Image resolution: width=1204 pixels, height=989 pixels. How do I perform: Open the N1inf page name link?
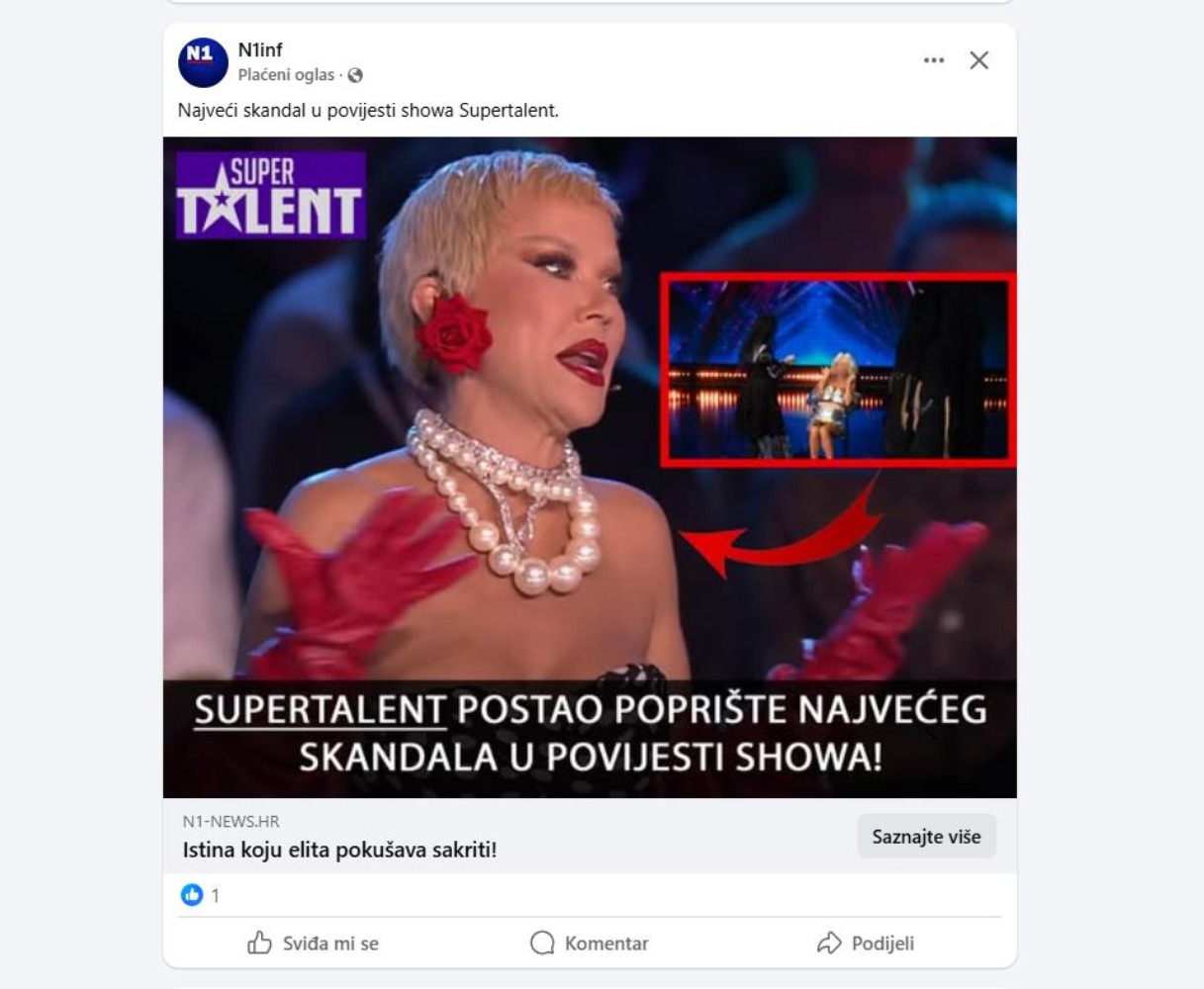coord(260,50)
